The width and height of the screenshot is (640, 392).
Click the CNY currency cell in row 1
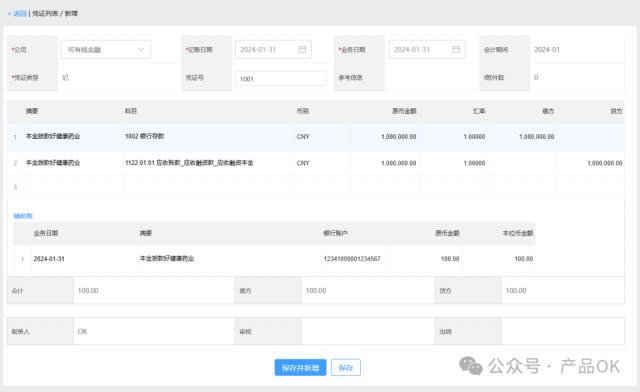click(303, 137)
